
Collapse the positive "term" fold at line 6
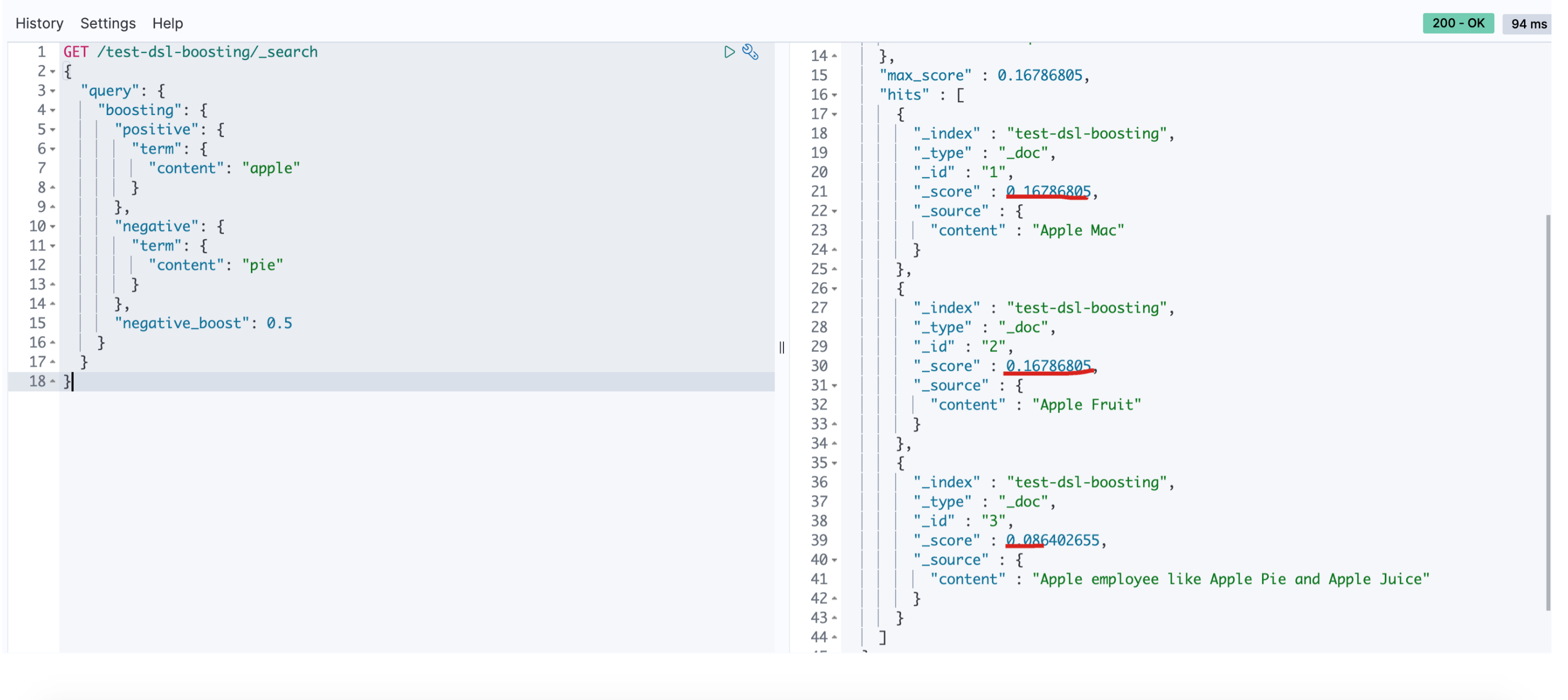click(53, 149)
